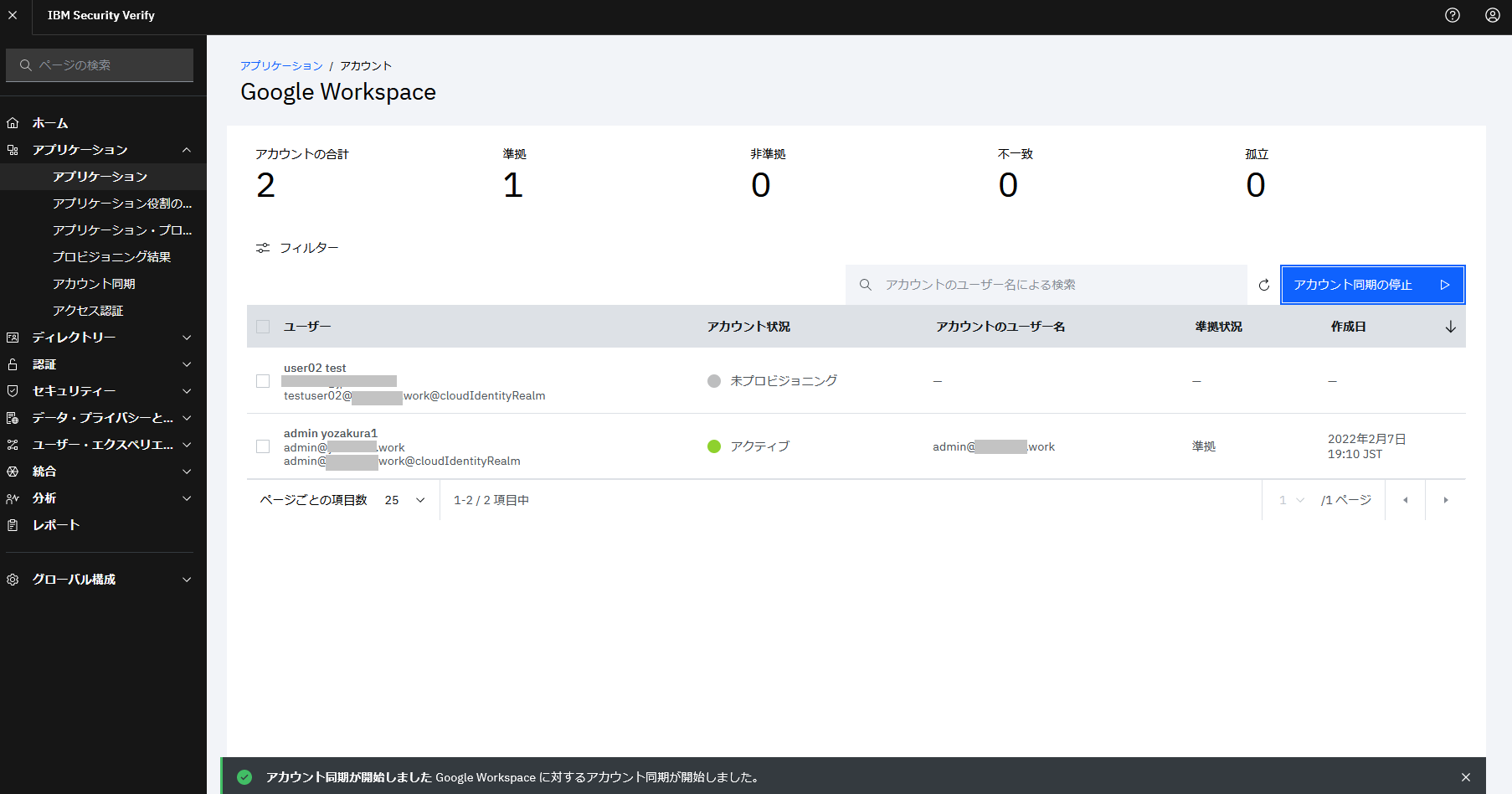The height and width of the screenshot is (794, 1512).
Task: Open アカウント同期 submenu item
Action: 103,284
